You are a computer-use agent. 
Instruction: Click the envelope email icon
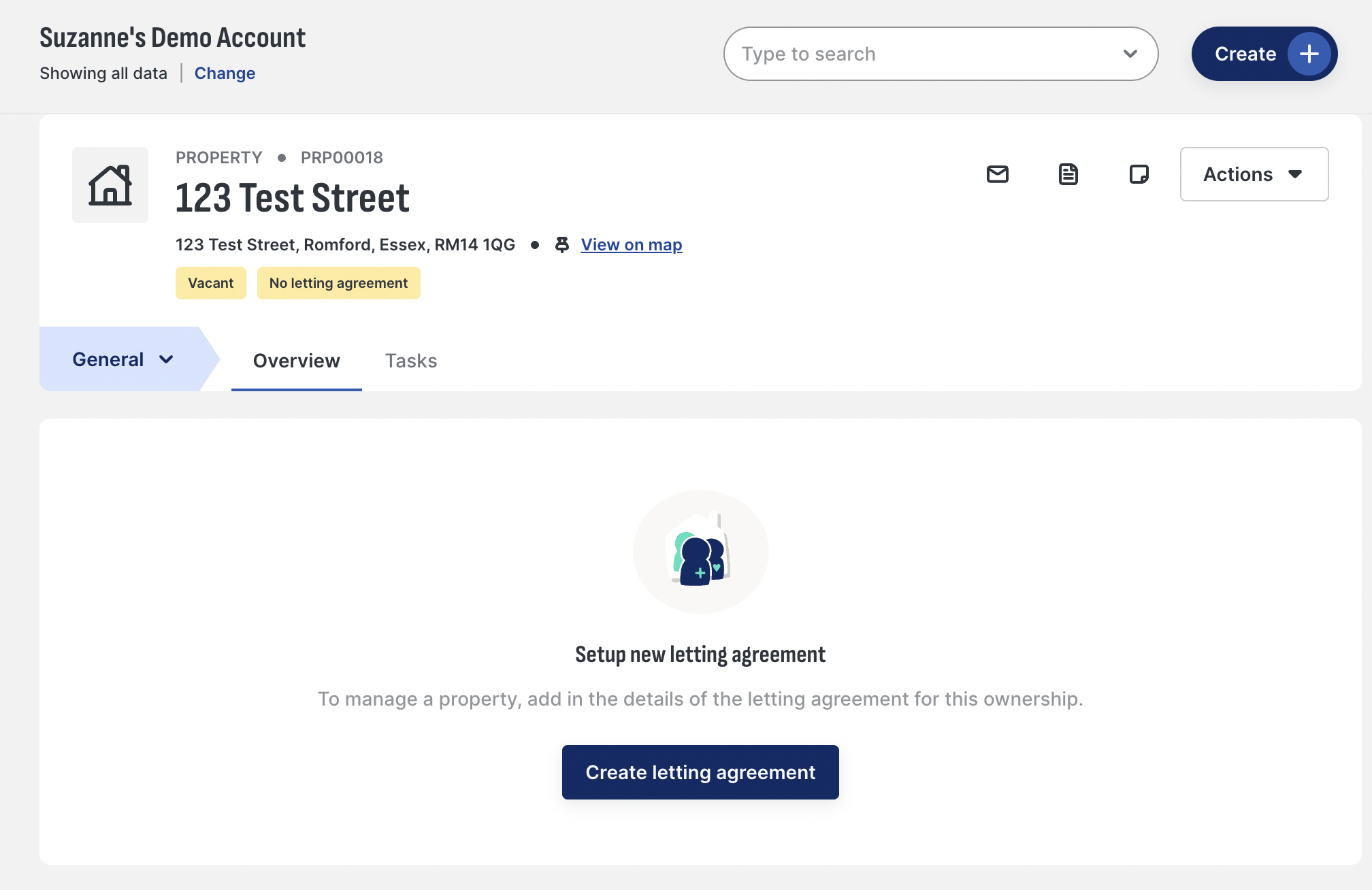(x=997, y=174)
